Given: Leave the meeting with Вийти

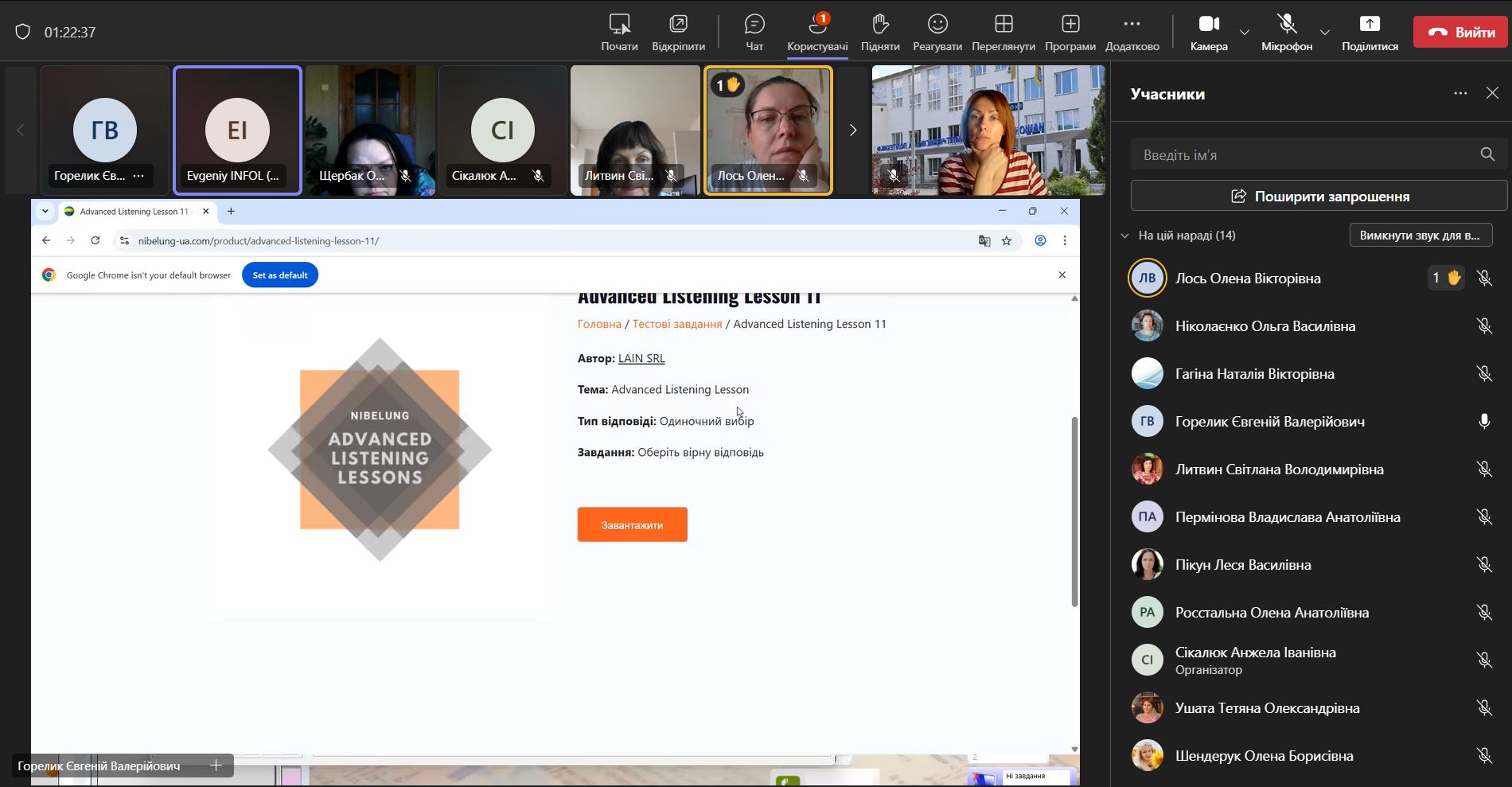Looking at the screenshot, I should 1460,32.
